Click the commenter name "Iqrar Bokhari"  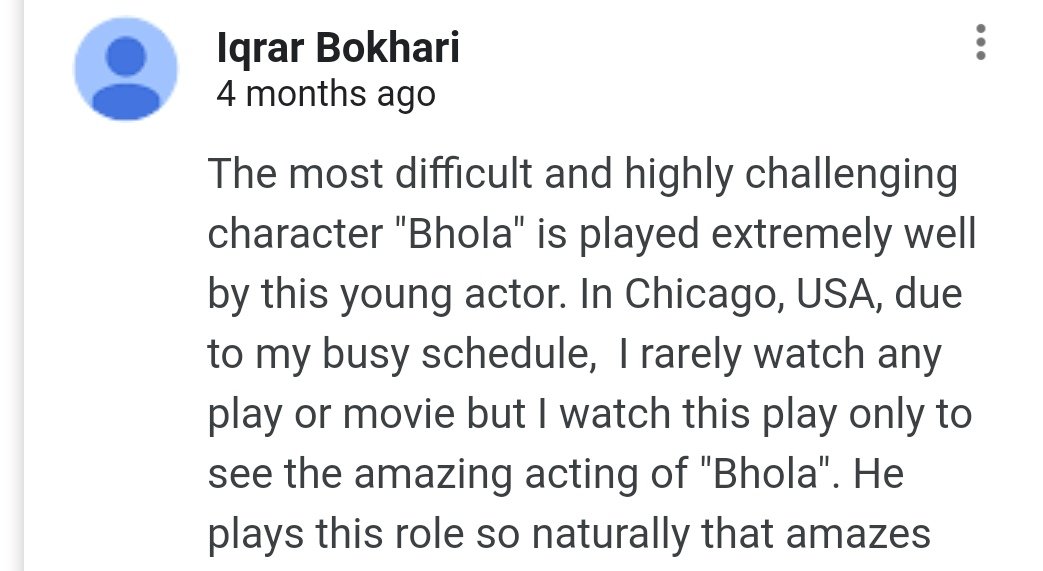(x=338, y=48)
